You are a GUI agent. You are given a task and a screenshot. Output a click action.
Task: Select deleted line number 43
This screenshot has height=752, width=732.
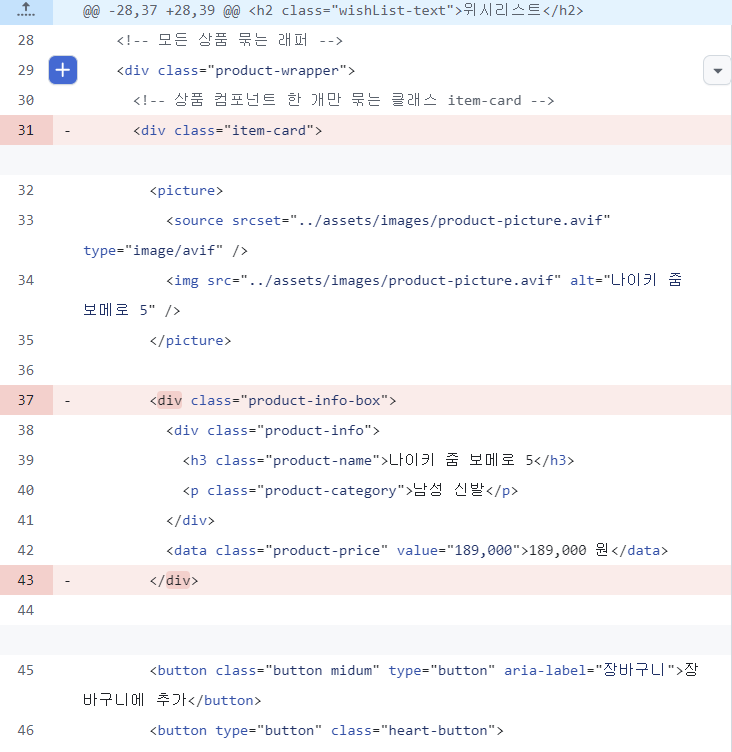tap(26, 580)
